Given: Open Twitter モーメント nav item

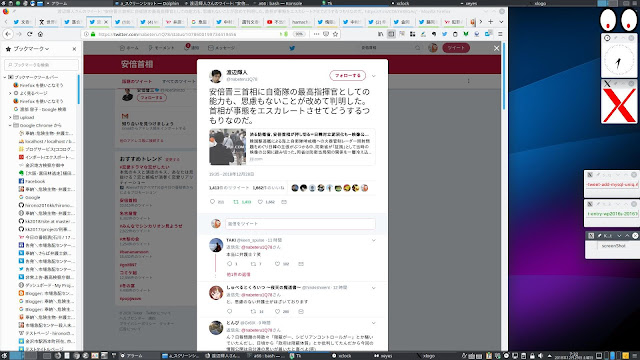Looking at the screenshot, I should (161, 48).
